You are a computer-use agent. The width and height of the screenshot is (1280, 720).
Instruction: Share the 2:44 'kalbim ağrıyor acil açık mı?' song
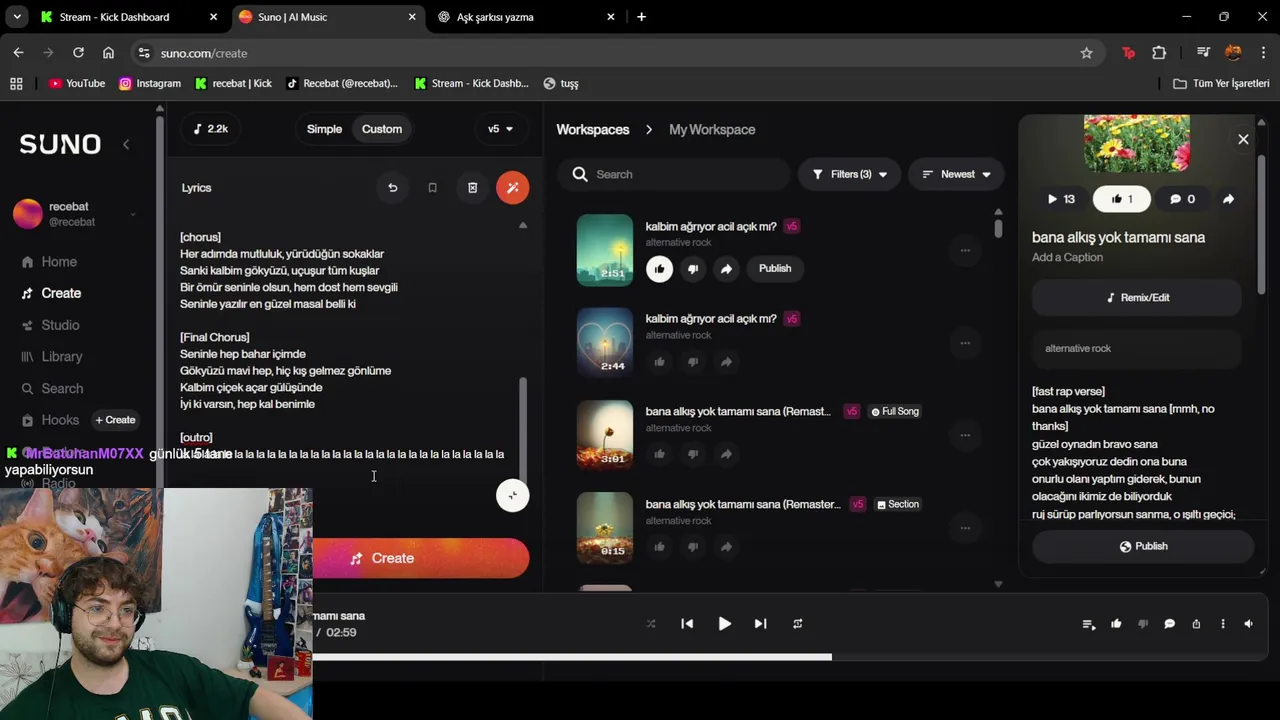(726, 361)
